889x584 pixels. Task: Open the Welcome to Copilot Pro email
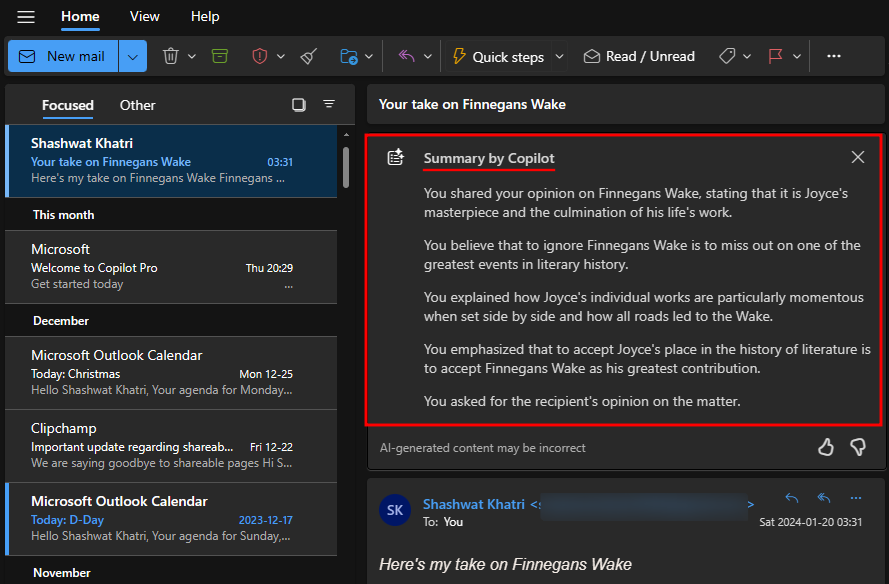171,266
